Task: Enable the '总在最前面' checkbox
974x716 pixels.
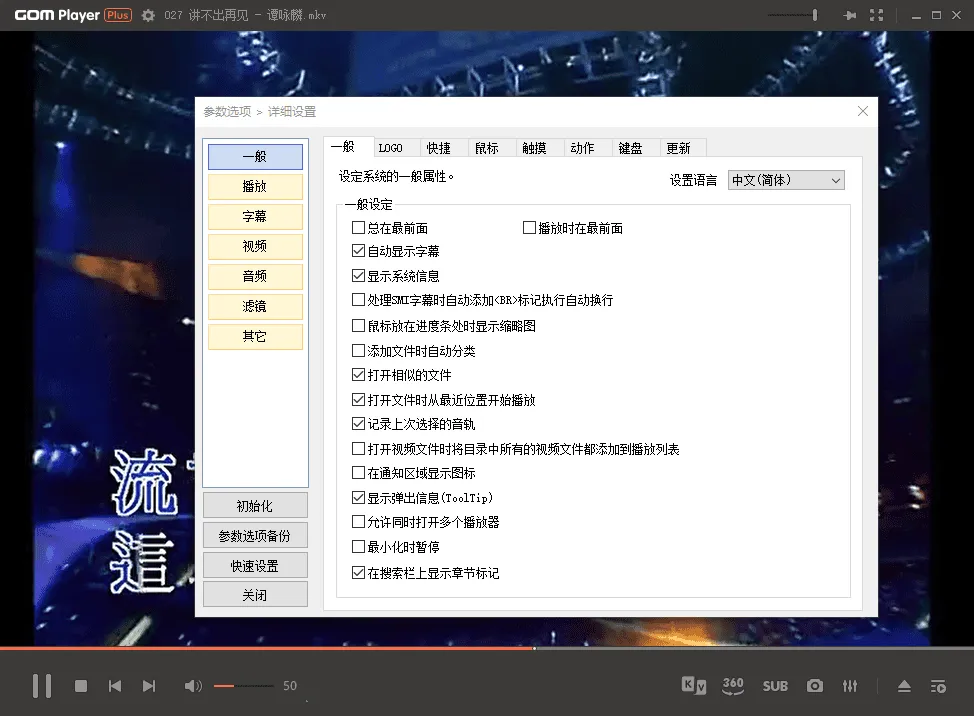Action: pyautogui.click(x=357, y=227)
